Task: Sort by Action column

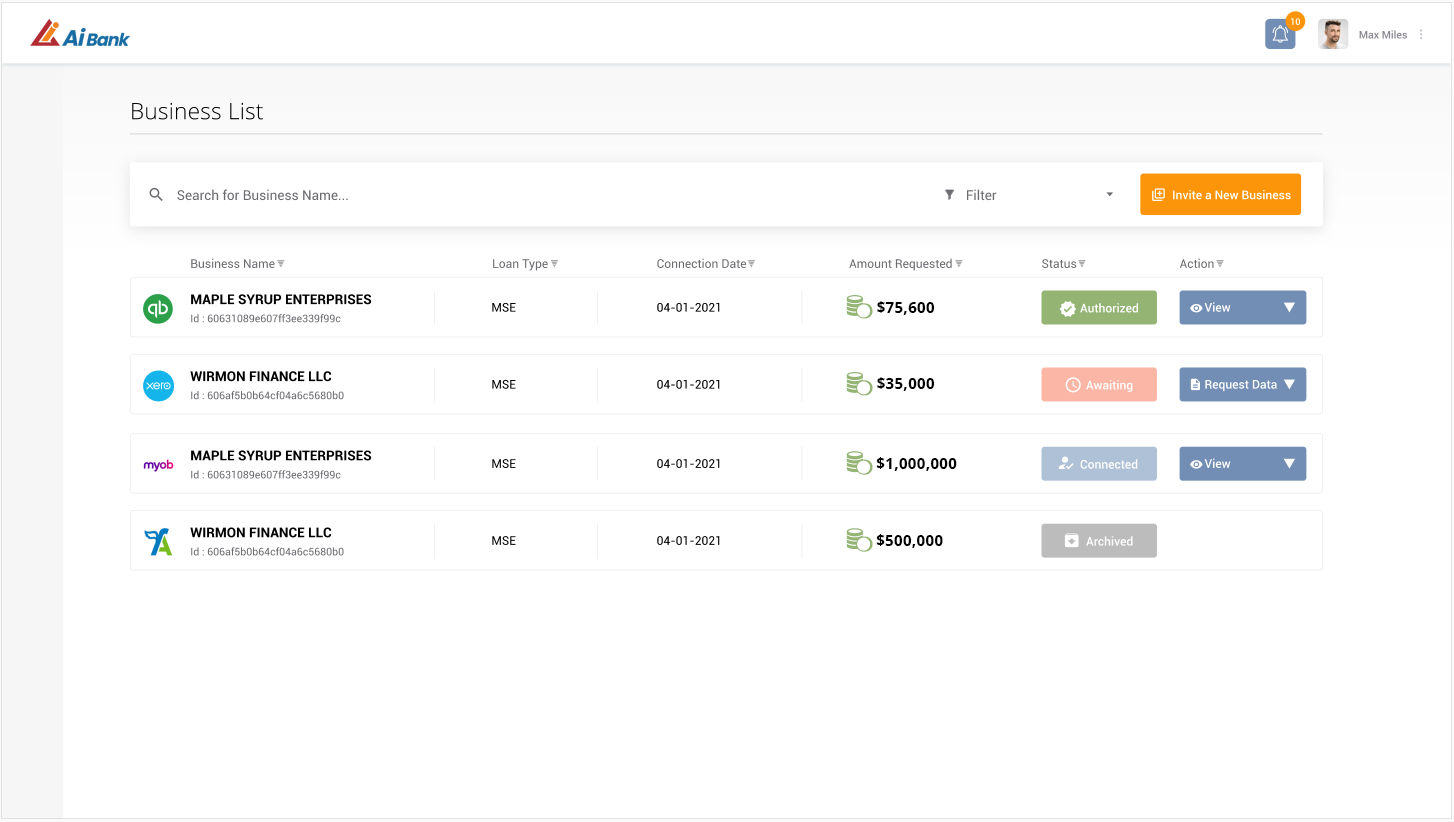Action: (x=1201, y=264)
